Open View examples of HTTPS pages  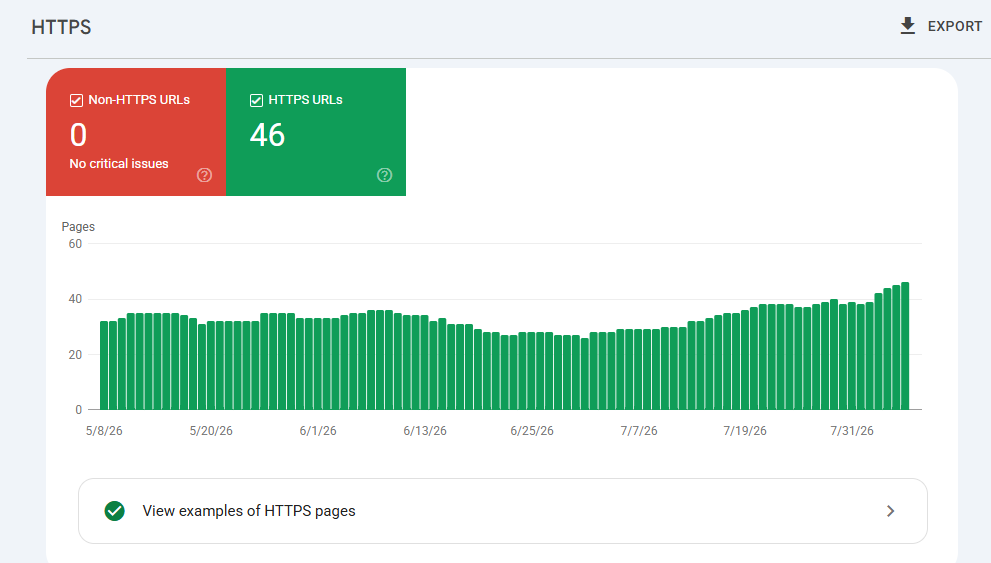[502, 511]
